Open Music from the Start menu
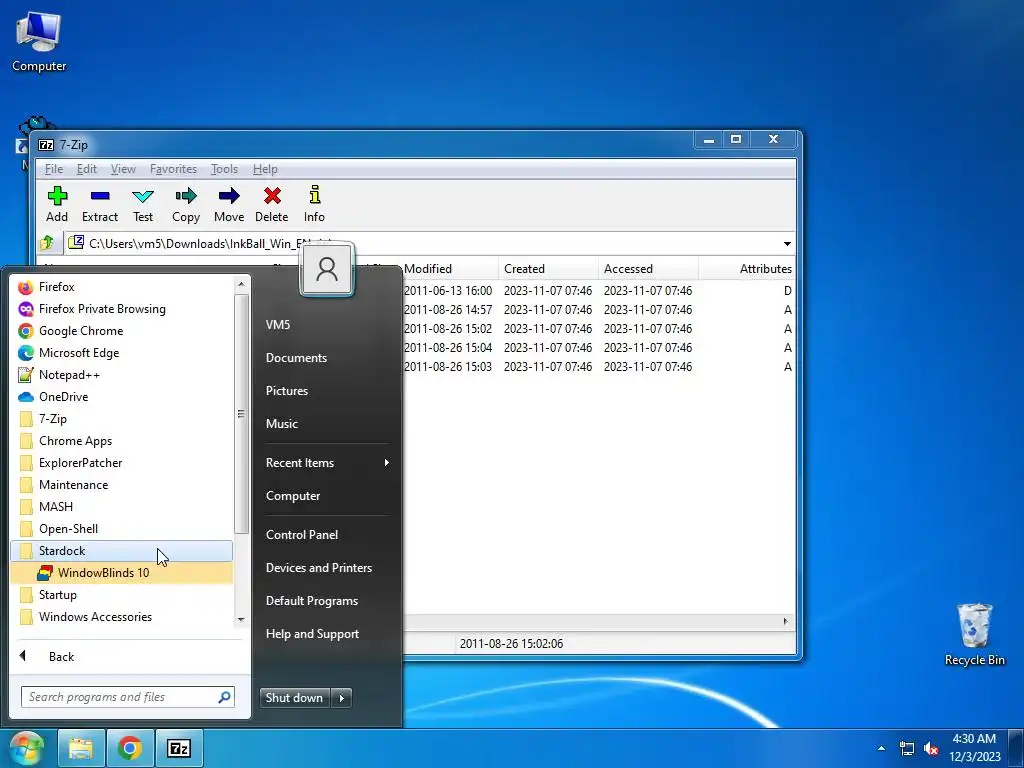The width and height of the screenshot is (1024, 768). [281, 424]
